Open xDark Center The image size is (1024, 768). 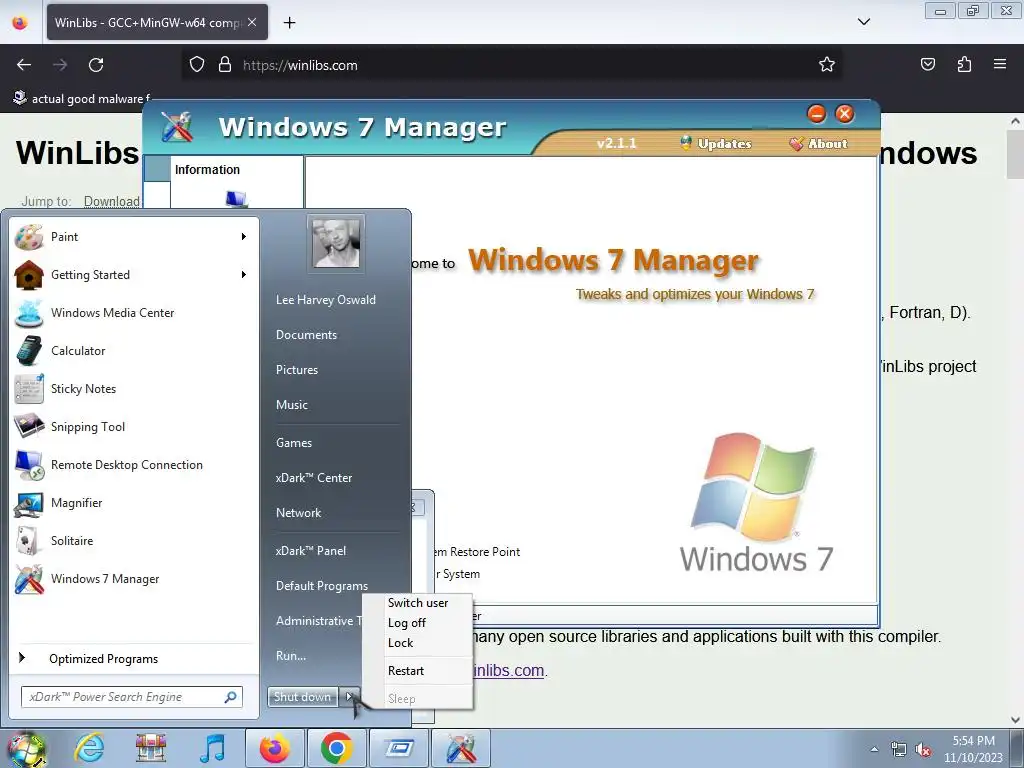click(314, 478)
